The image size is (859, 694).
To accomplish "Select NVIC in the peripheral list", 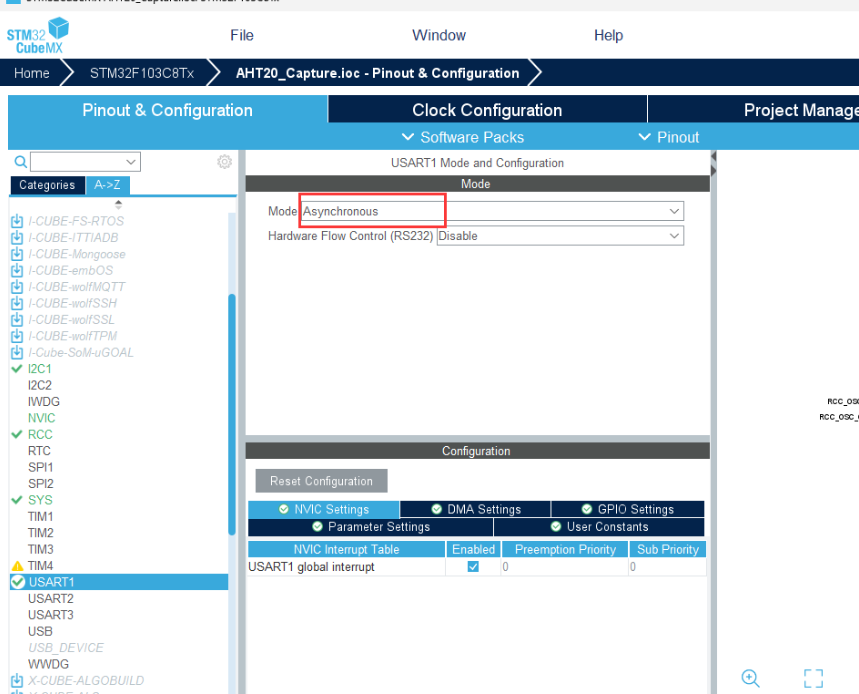I will (x=42, y=418).
